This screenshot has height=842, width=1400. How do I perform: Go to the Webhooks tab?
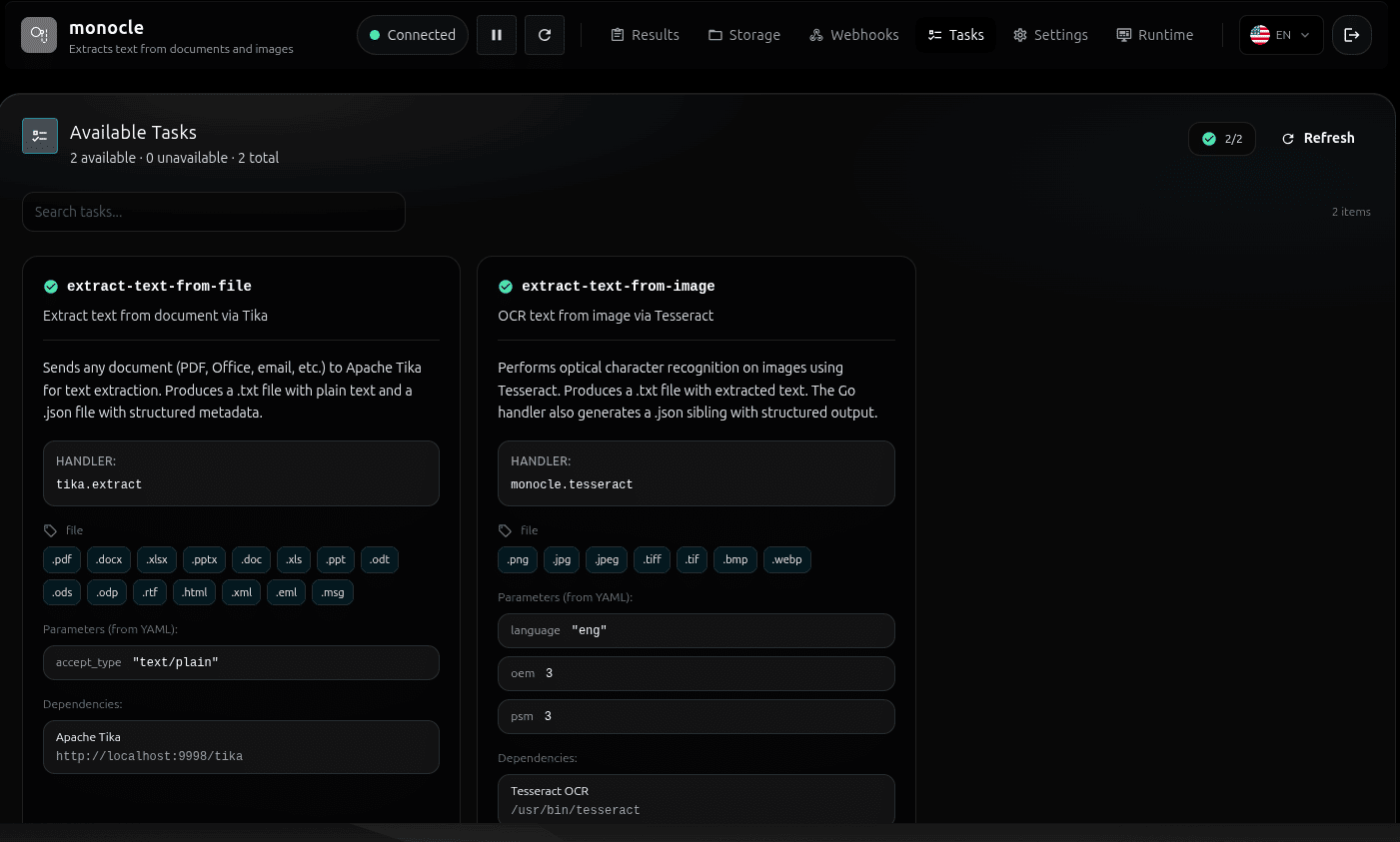point(854,35)
